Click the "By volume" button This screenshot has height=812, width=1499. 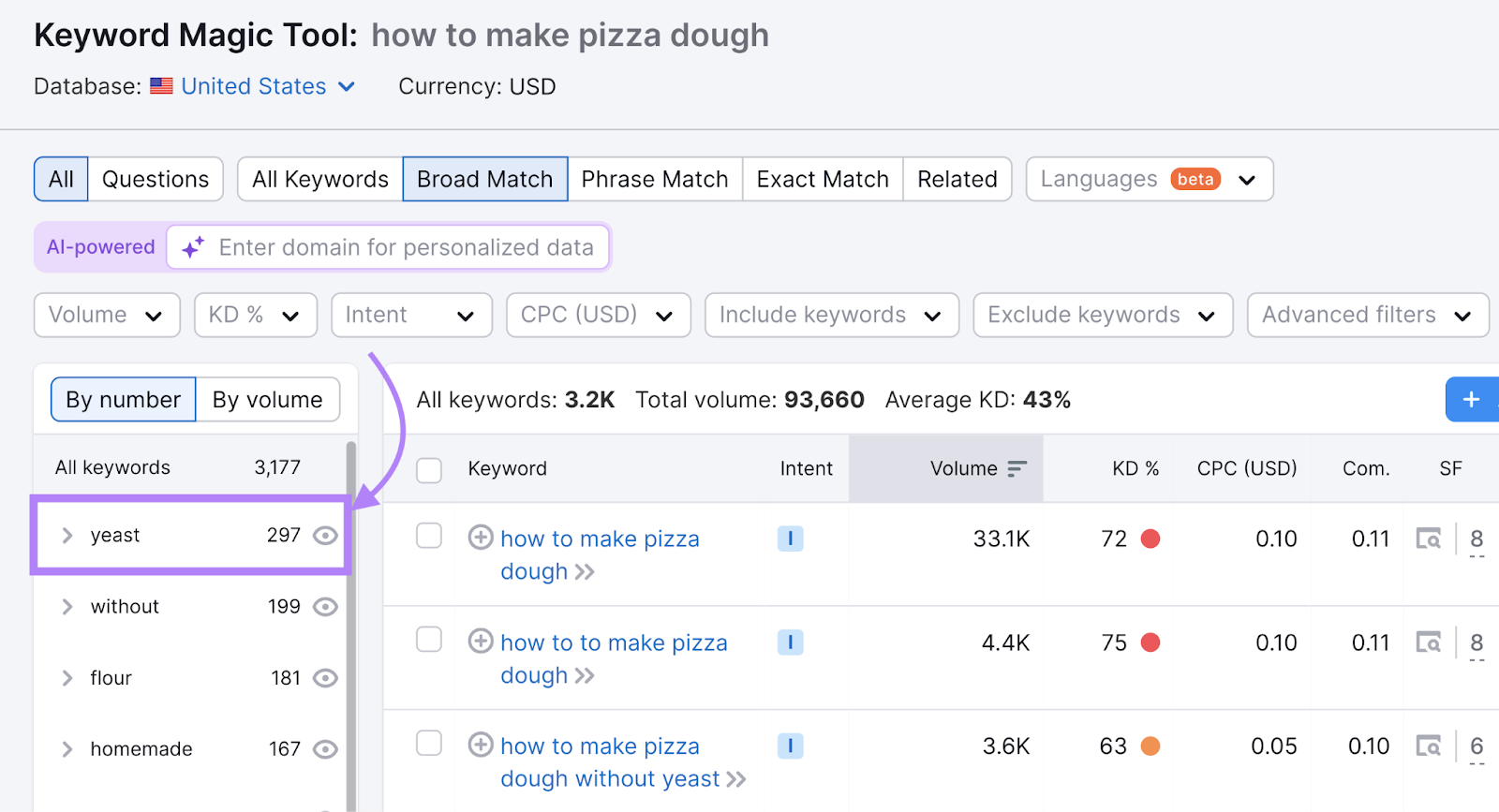pyautogui.click(x=267, y=399)
